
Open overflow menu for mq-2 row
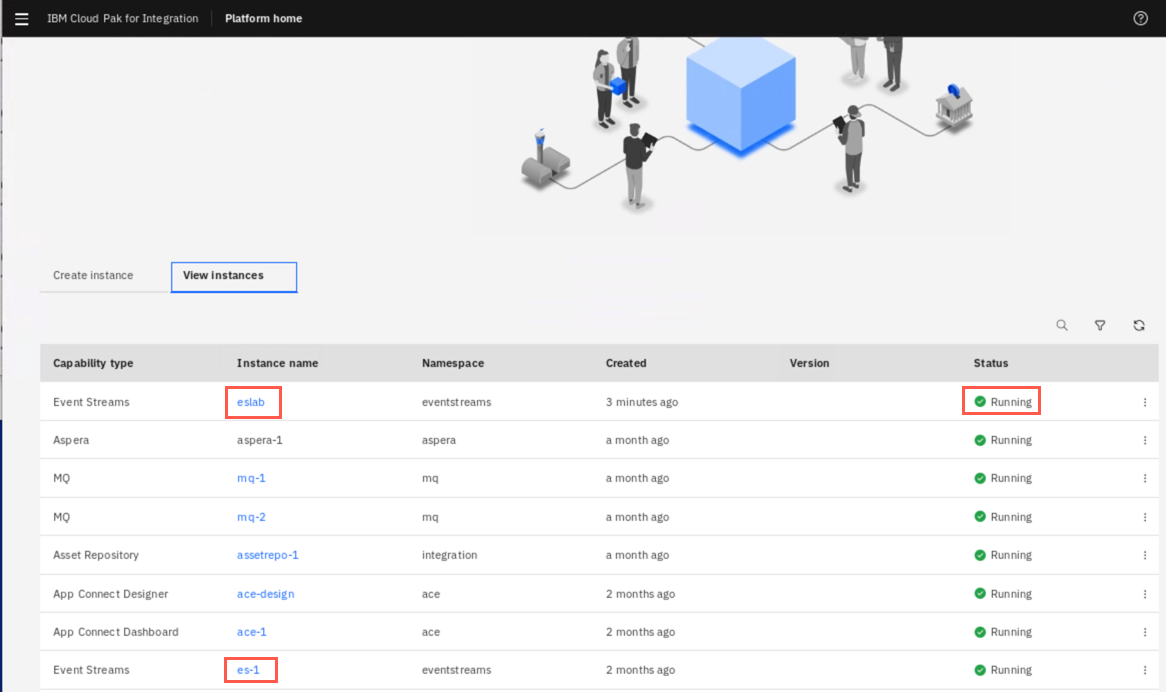(x=1144, y=517)
